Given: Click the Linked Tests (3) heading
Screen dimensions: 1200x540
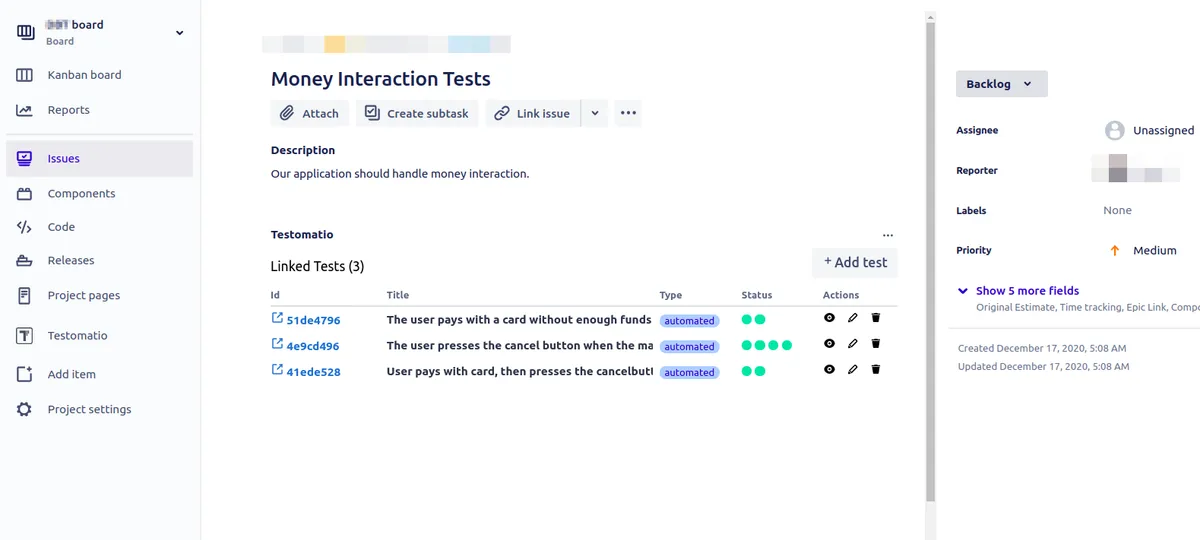Looking at the screenshot, I should tap(317, 267).
